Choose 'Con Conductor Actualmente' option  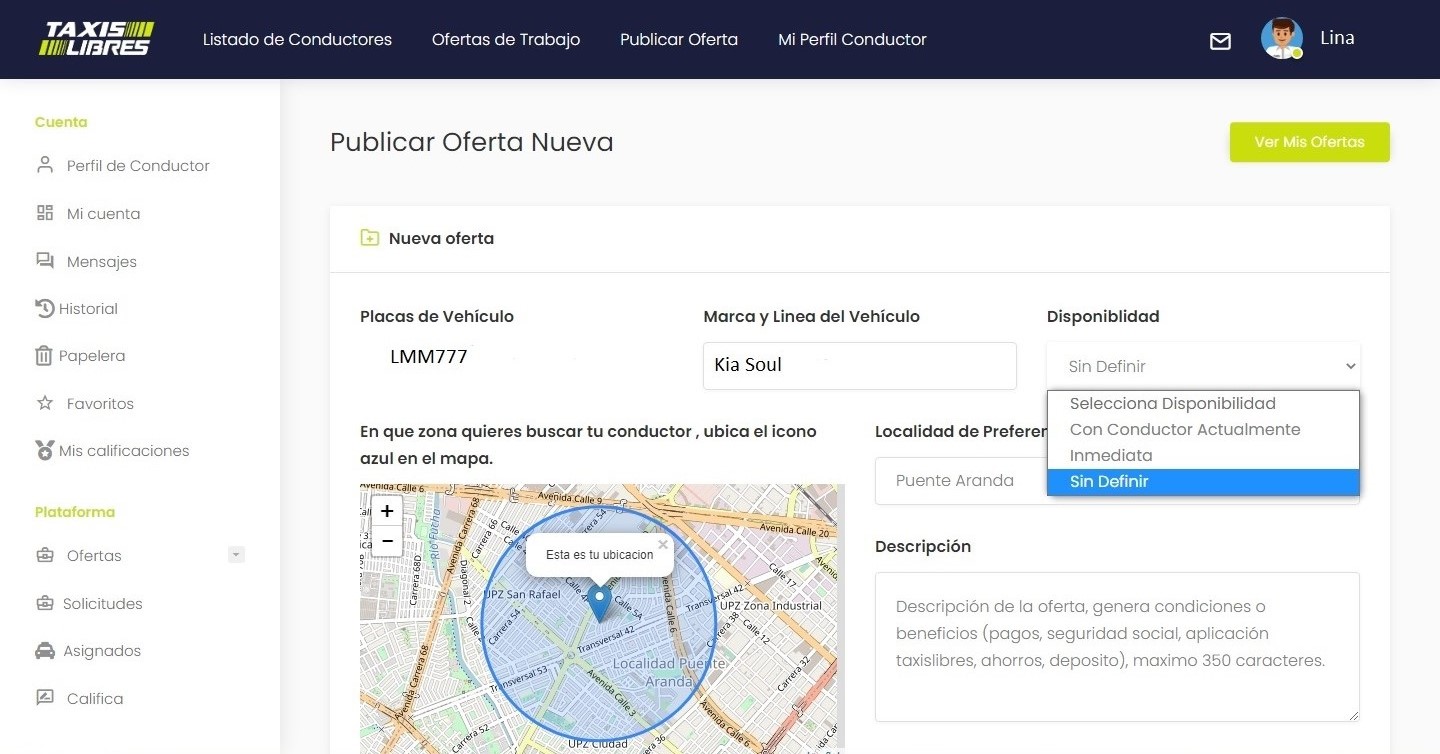1203,430
